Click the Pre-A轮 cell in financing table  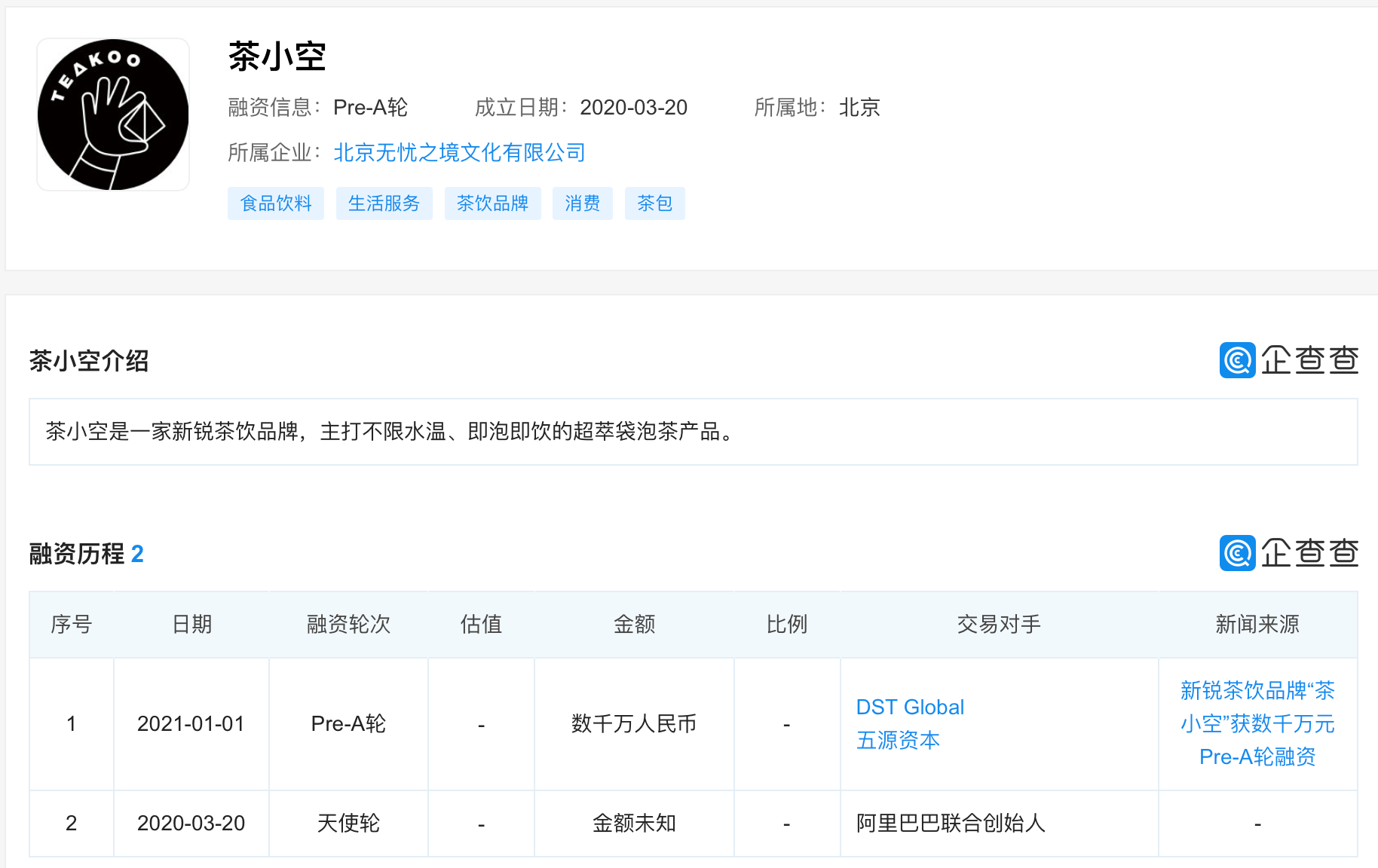click(348, 724)
